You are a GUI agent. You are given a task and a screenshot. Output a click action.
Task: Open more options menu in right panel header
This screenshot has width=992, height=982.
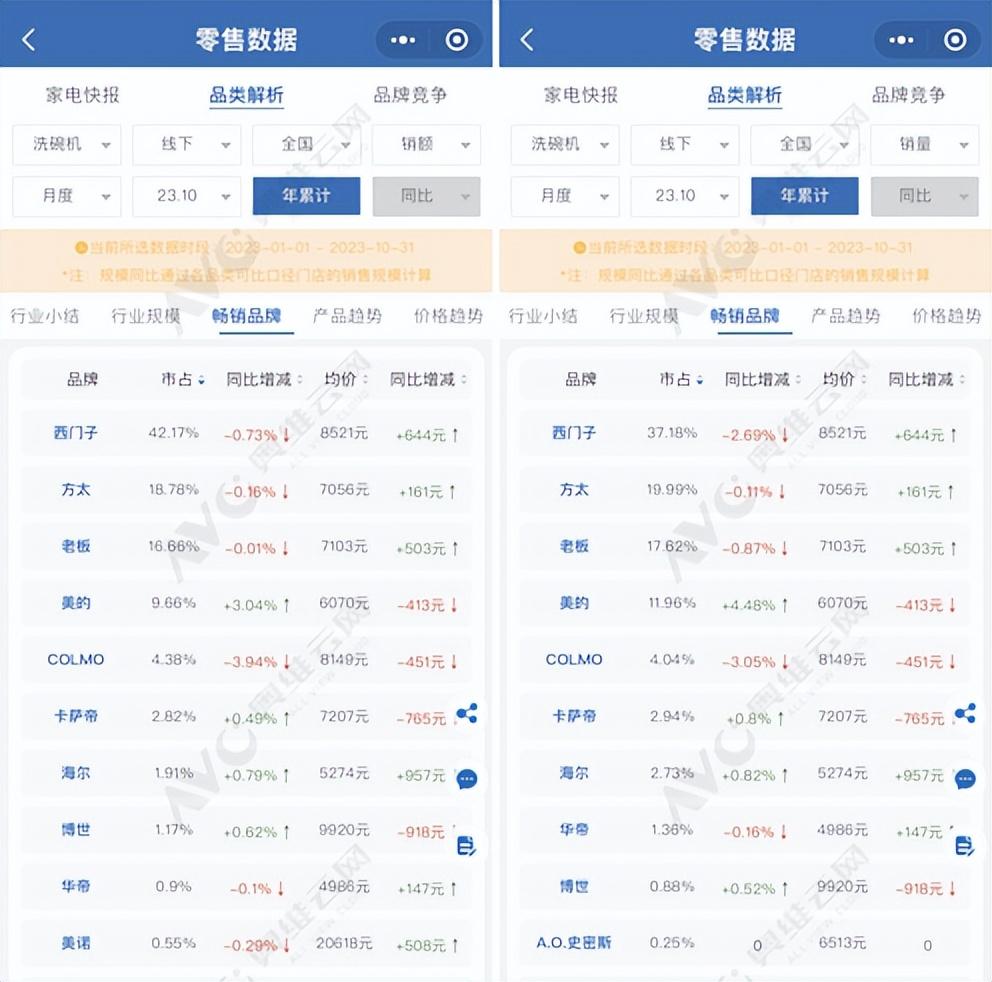(901, 40)
